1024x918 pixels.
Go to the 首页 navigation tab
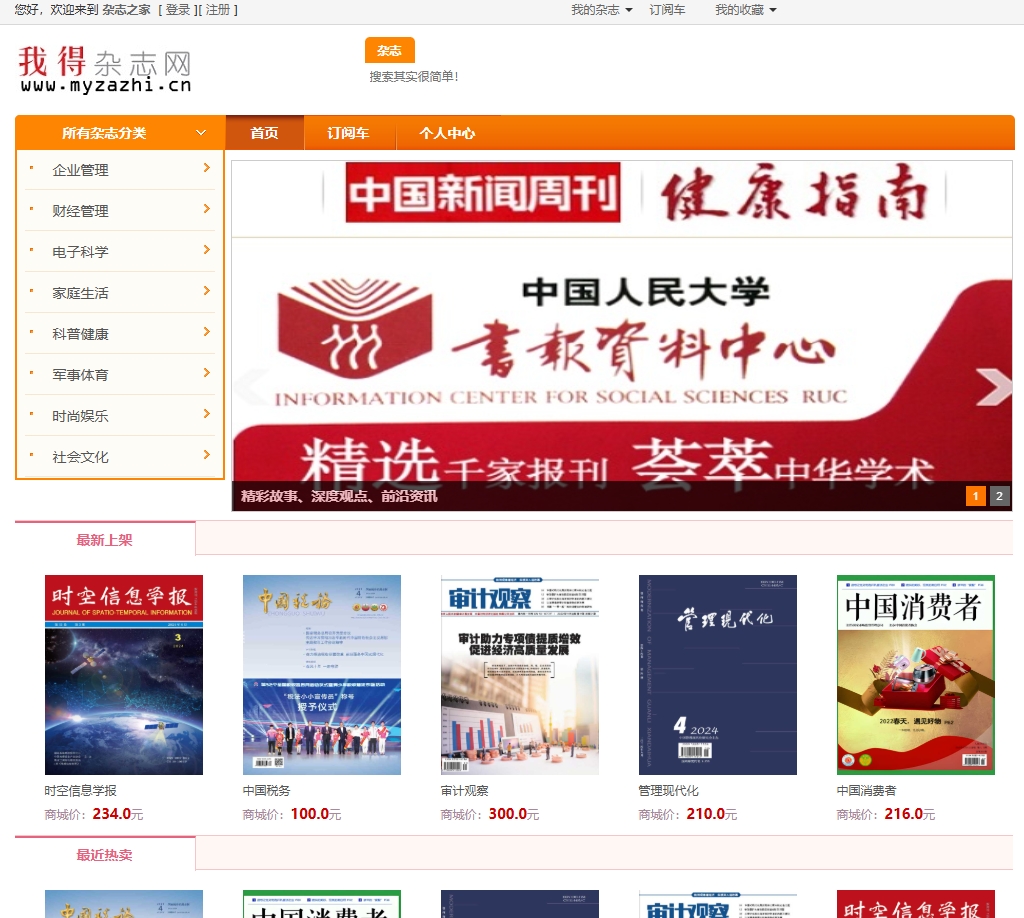[264, 133]
